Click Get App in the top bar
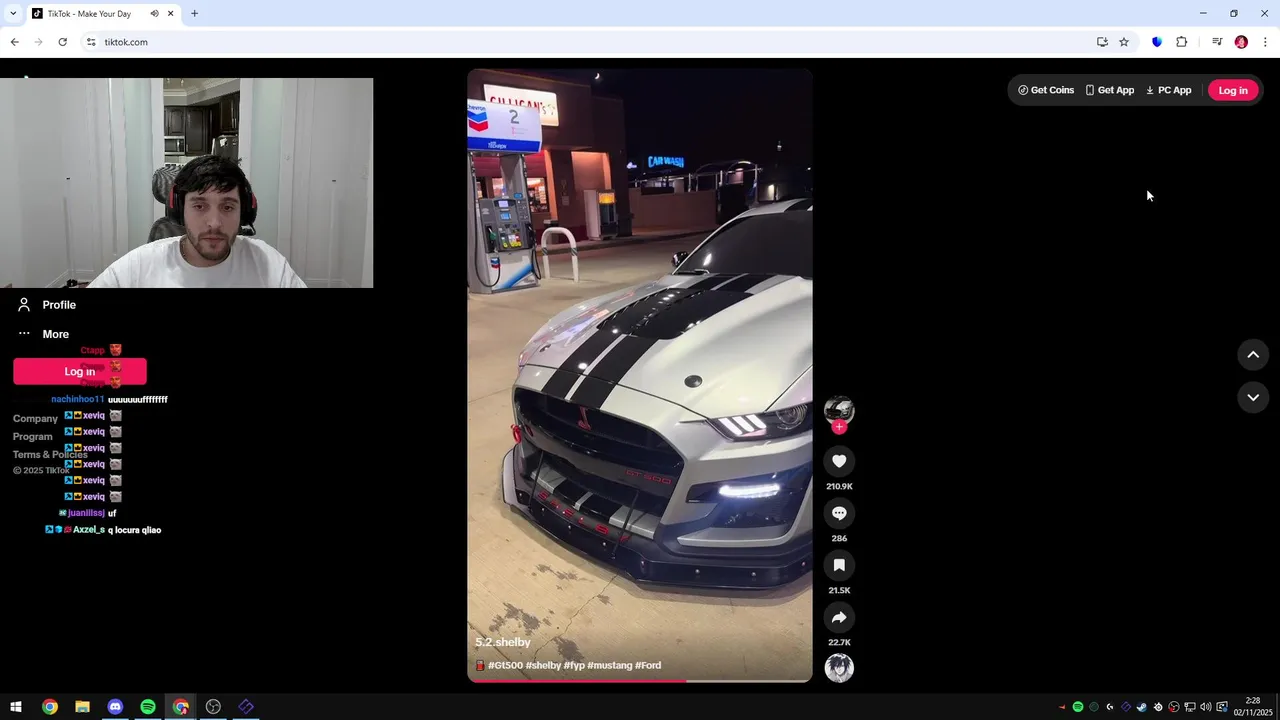The image size is (1280, 720). click(1110, 90)
